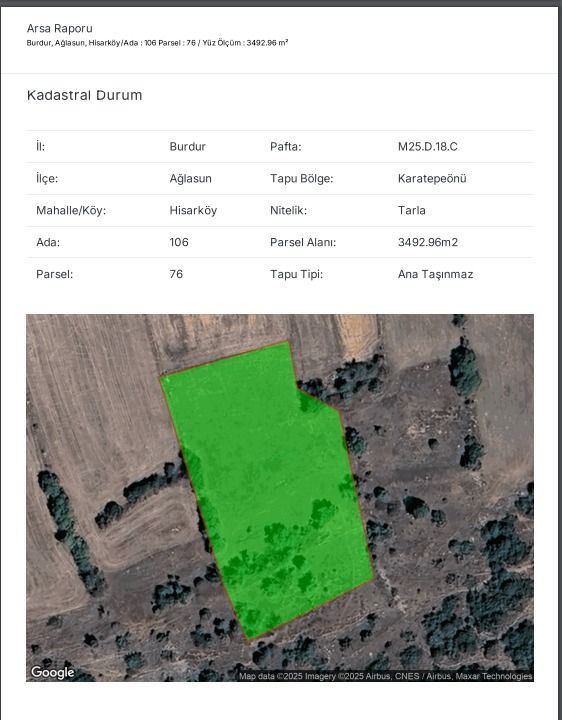Click the Parsel Alanı value 3492.96m2
Viewport: 562px width, 720px height.
click(427, 242)
